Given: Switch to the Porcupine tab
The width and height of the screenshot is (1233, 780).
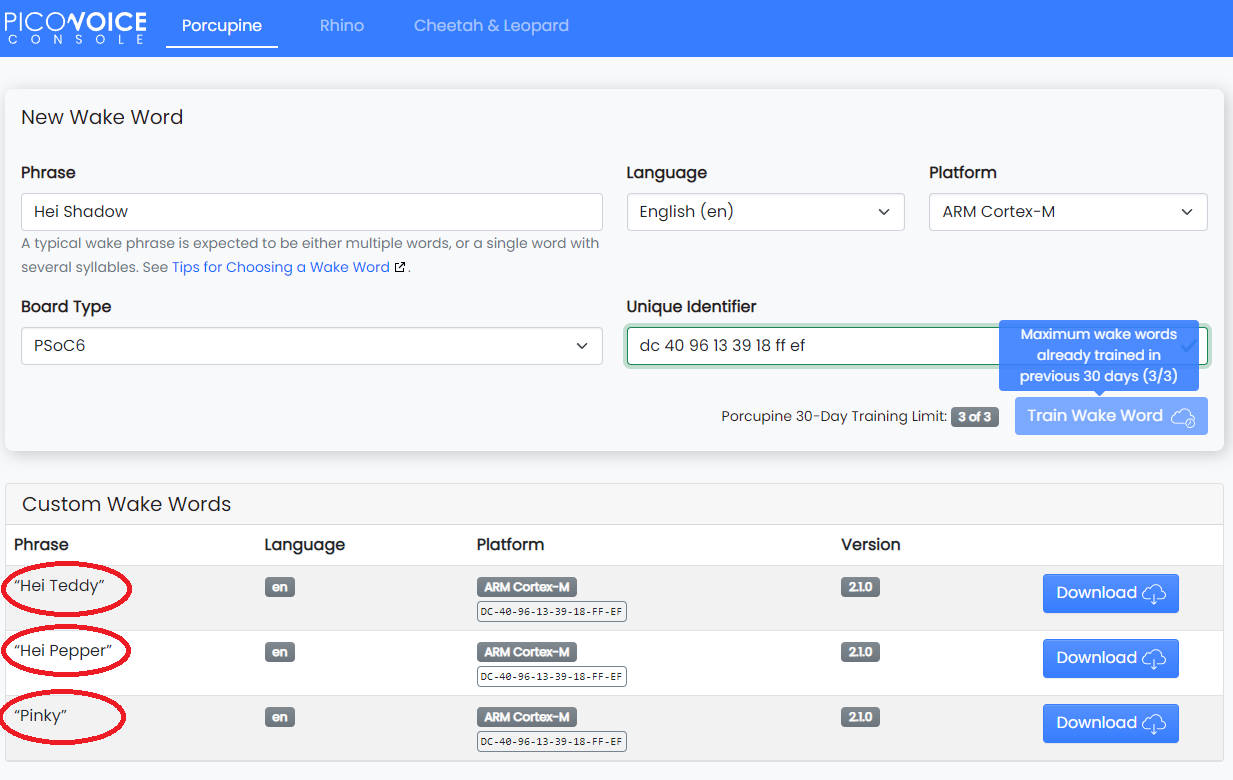Looking at the screenshot, I should click(x=222, y=26).
